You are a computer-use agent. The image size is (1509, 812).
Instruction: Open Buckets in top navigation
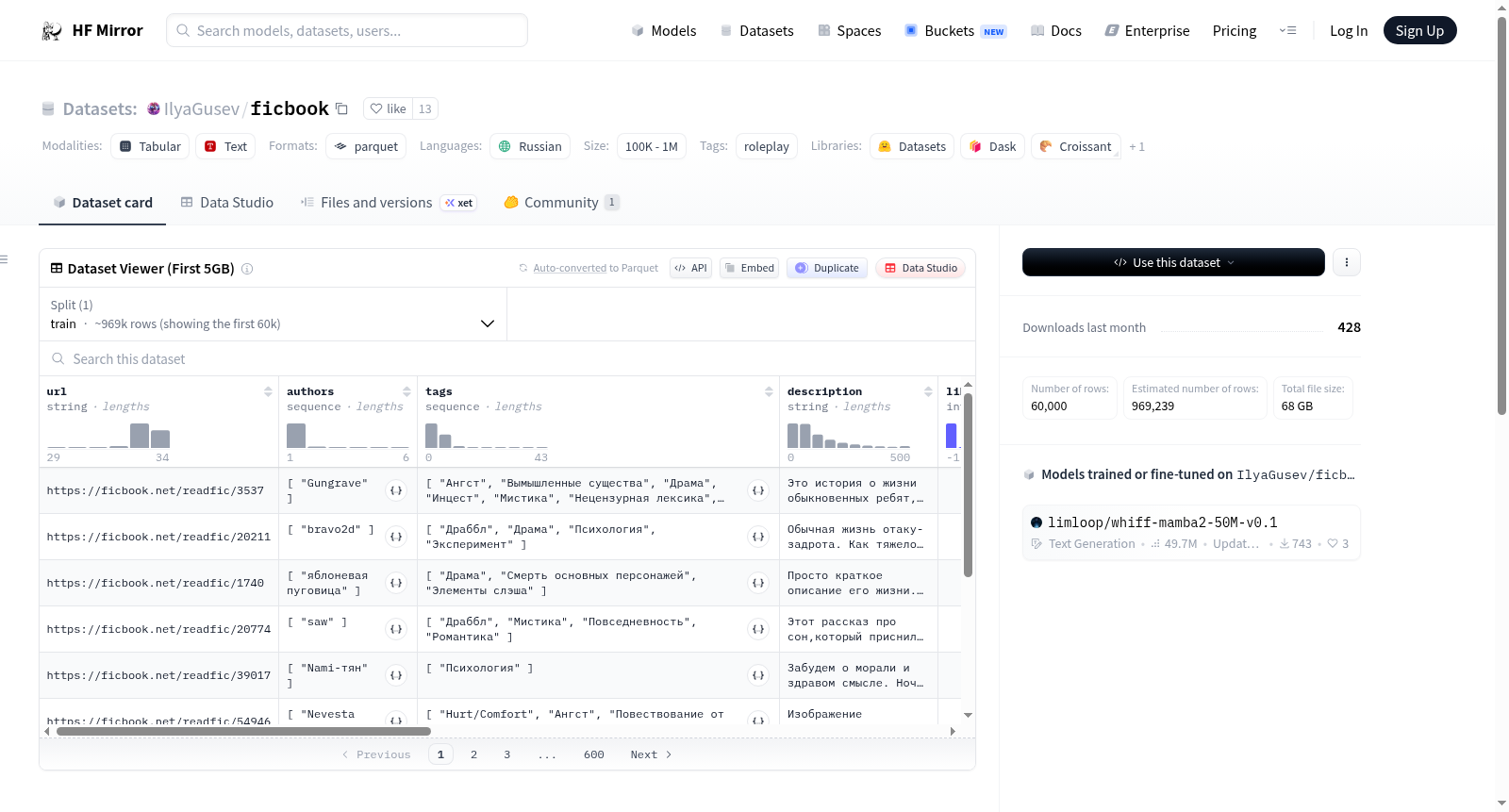pos(955,31)
